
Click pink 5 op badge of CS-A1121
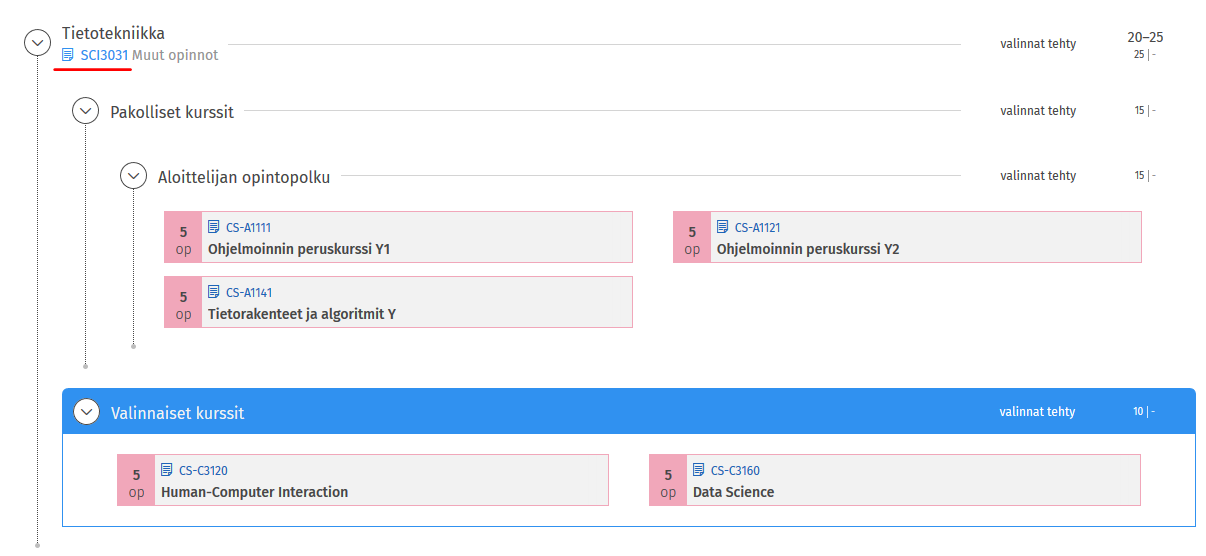coord(691,238)
